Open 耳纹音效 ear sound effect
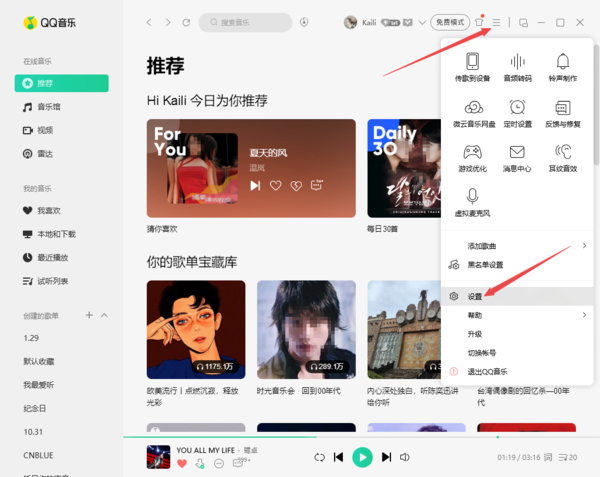 pyautogui.click(x=562, y=158)
